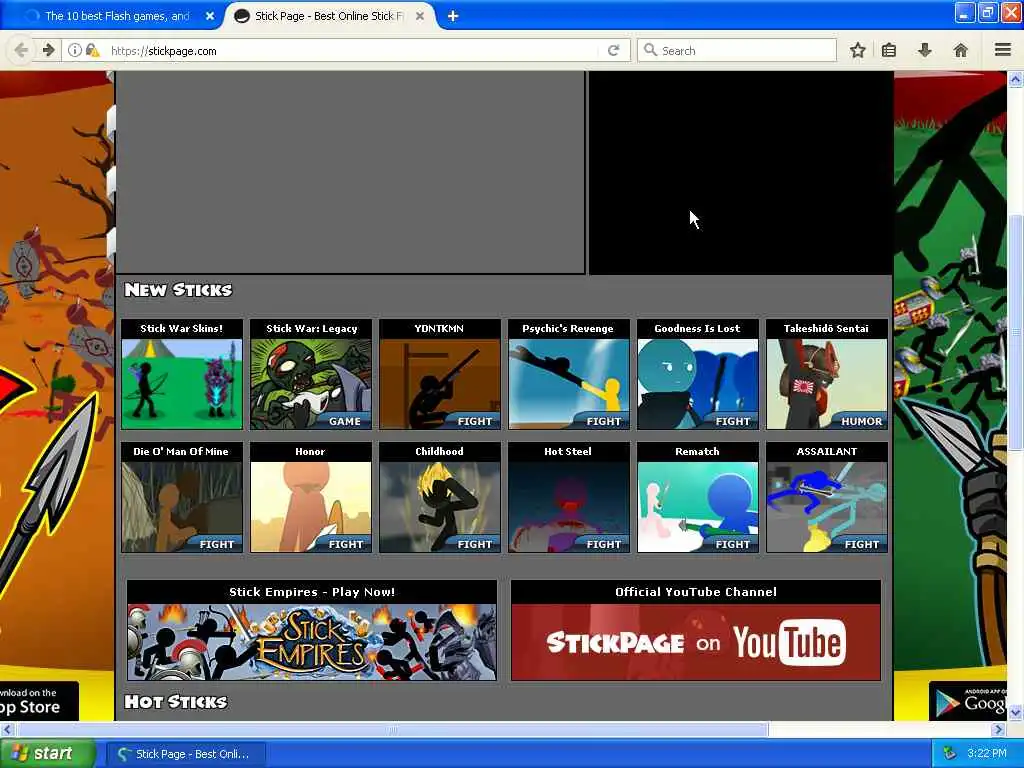This screenshot has width=1024, height=768.
Task: Click the vertical scrollbar down arrow
Action: coord(1016,712)
